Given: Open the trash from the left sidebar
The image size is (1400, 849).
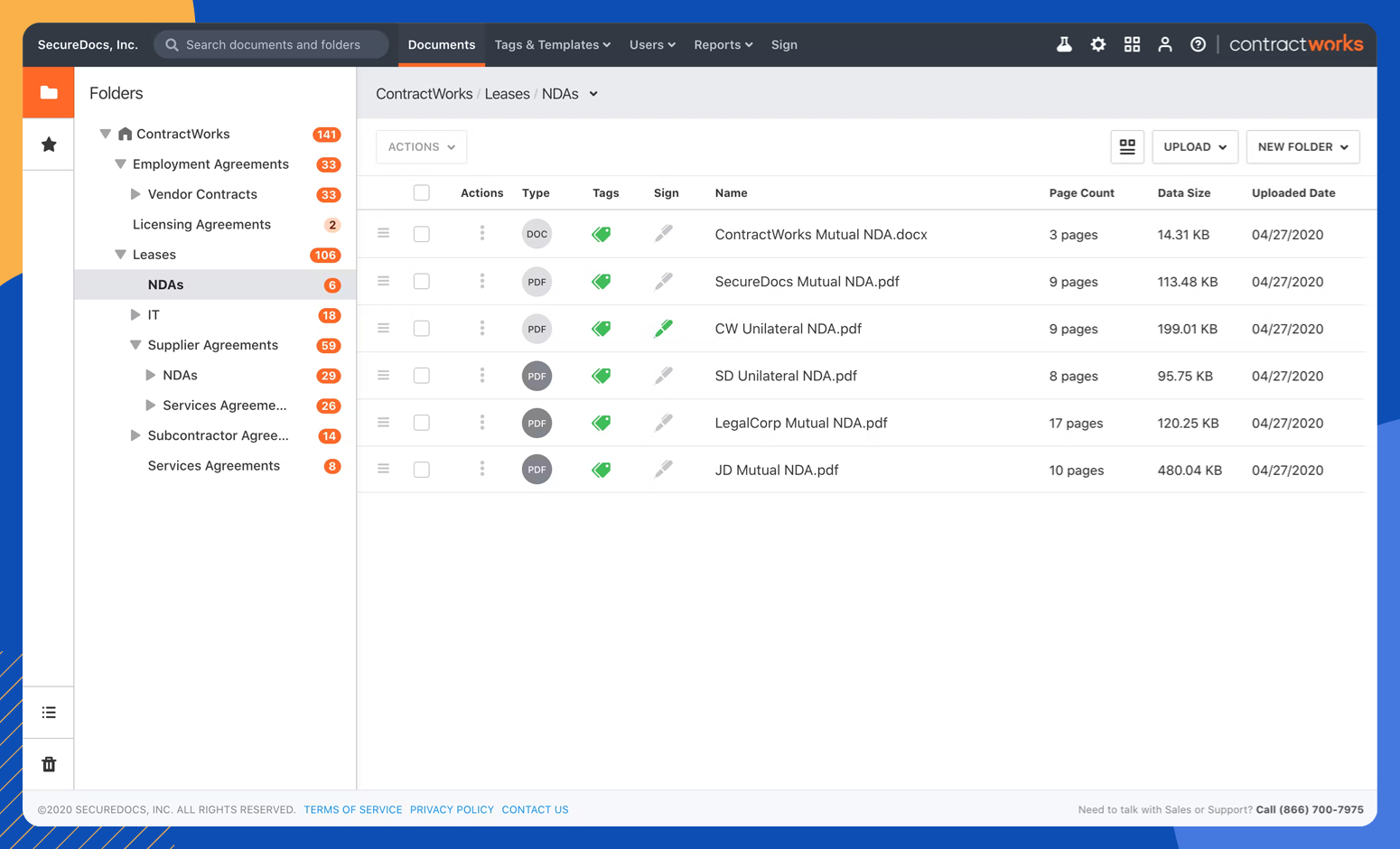Looking at the screenshot, I should pyautogui.click(x=48, y=763).
